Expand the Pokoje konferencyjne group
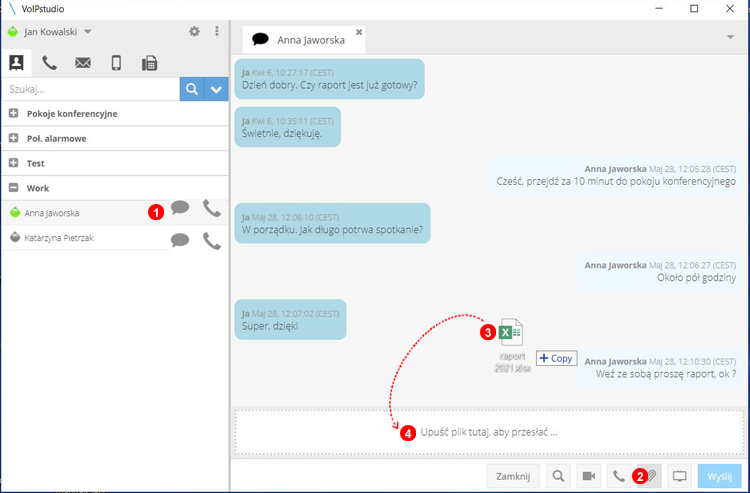The width and height of the screenshot is (750, 493). 14,114
